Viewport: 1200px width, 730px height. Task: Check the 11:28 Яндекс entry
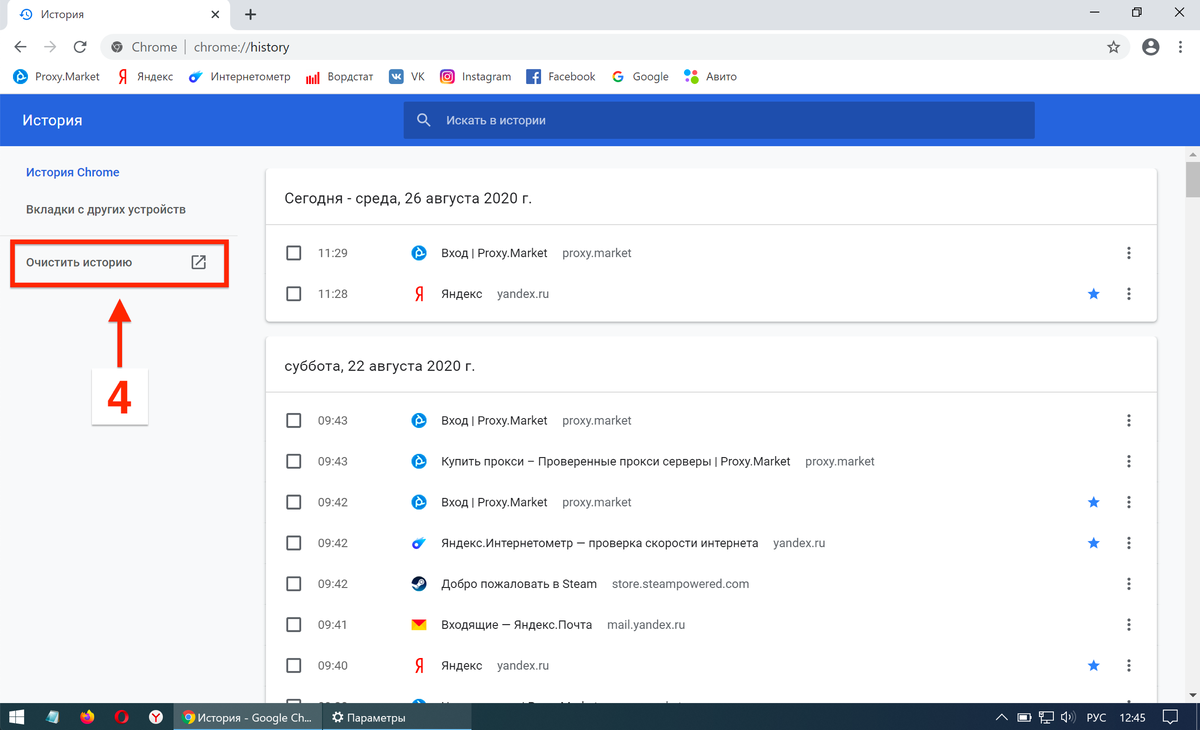(293, 294)
